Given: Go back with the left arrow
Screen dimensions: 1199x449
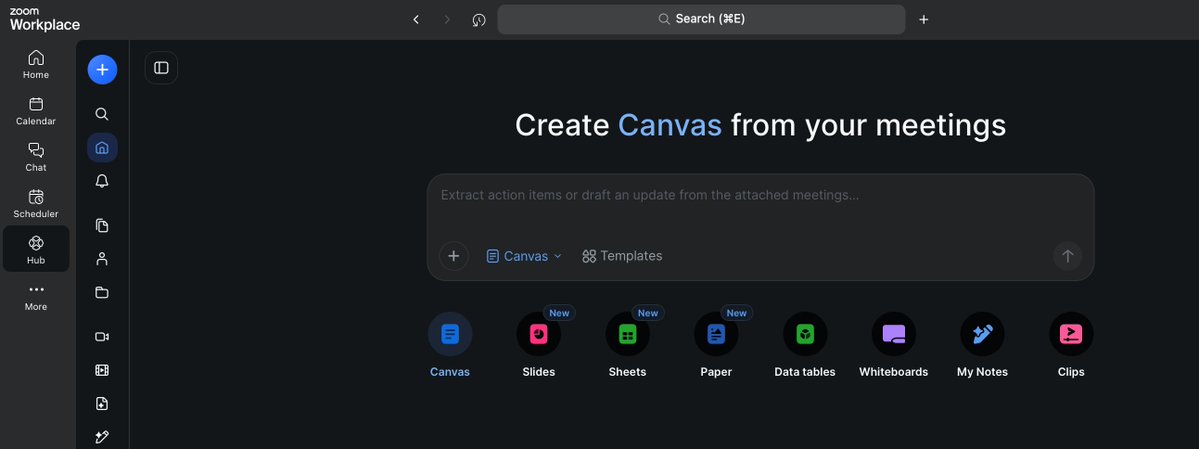Looking at the screenshot, I should coord(416,19).
